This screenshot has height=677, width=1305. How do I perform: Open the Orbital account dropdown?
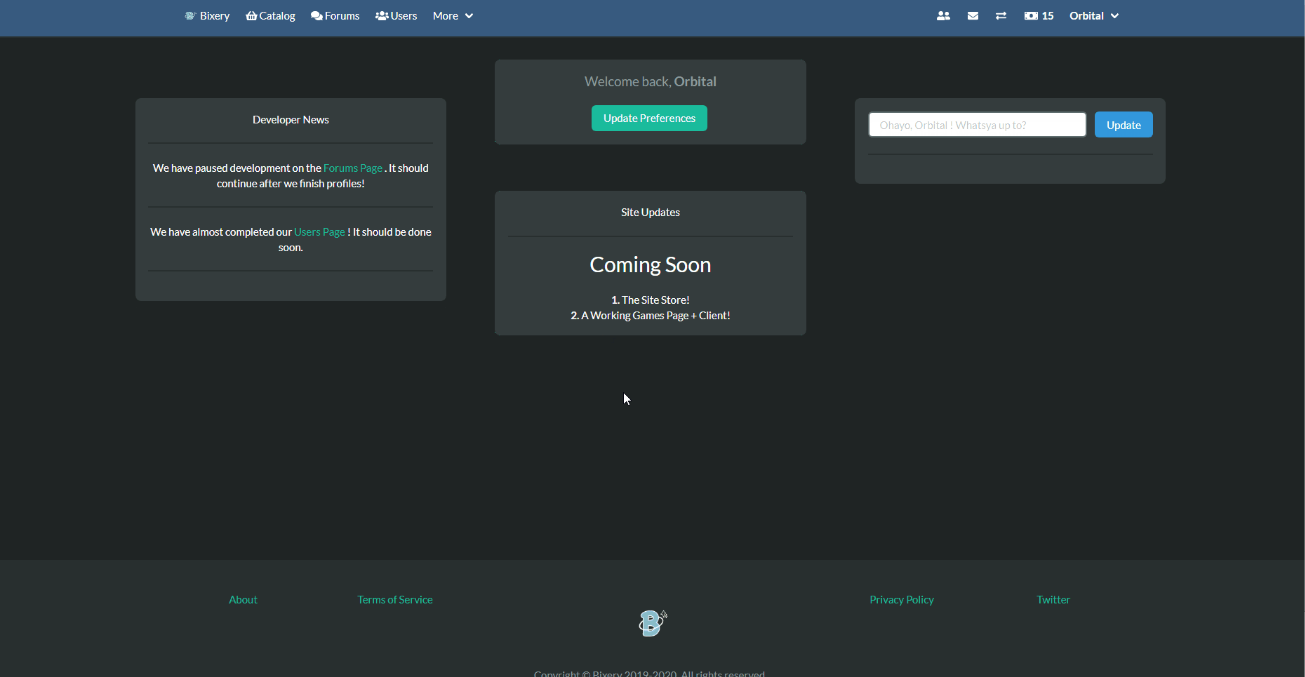[1094, 16]
